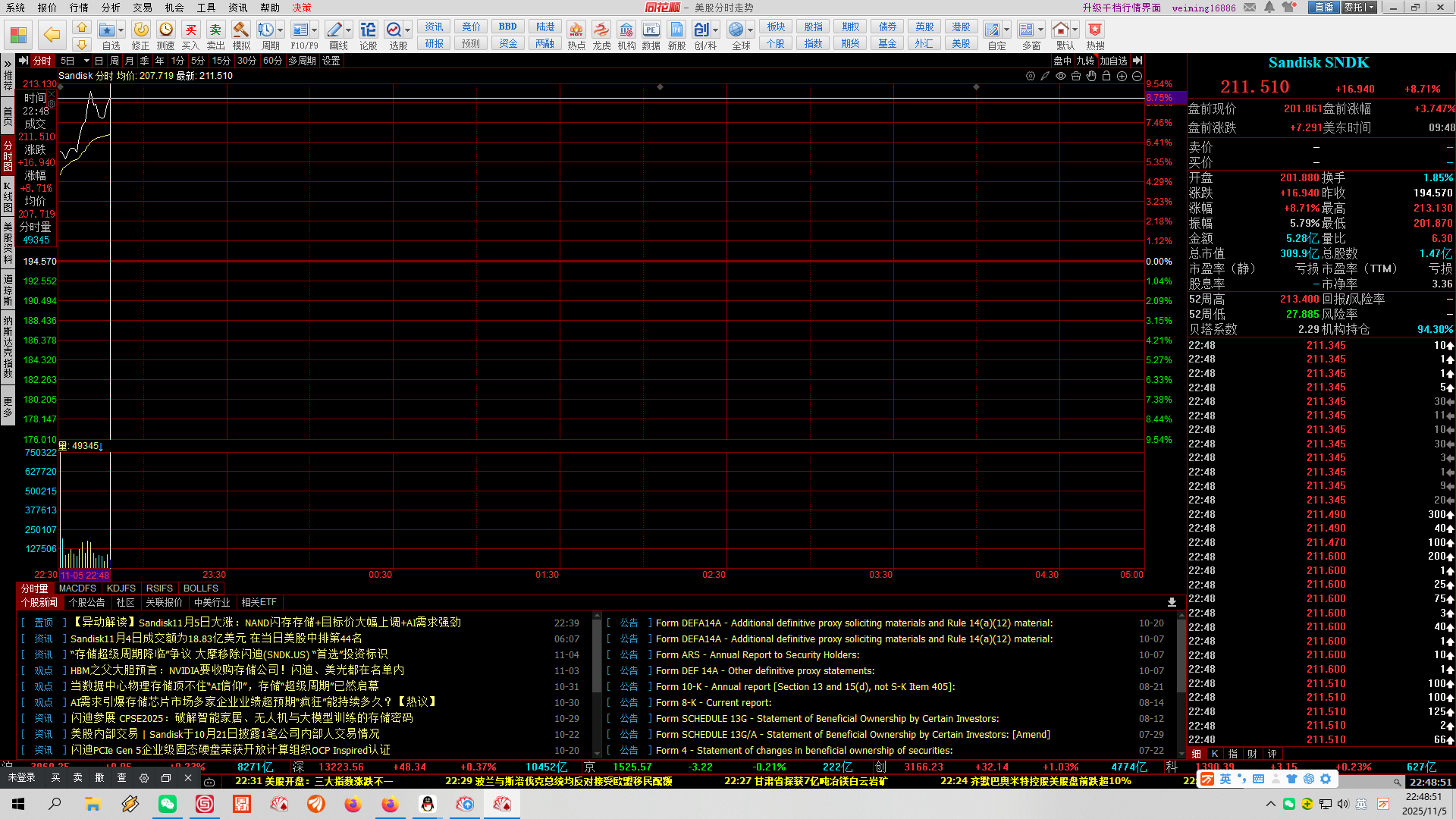Open WeChat from the Windows taskbar

point(167,805)
